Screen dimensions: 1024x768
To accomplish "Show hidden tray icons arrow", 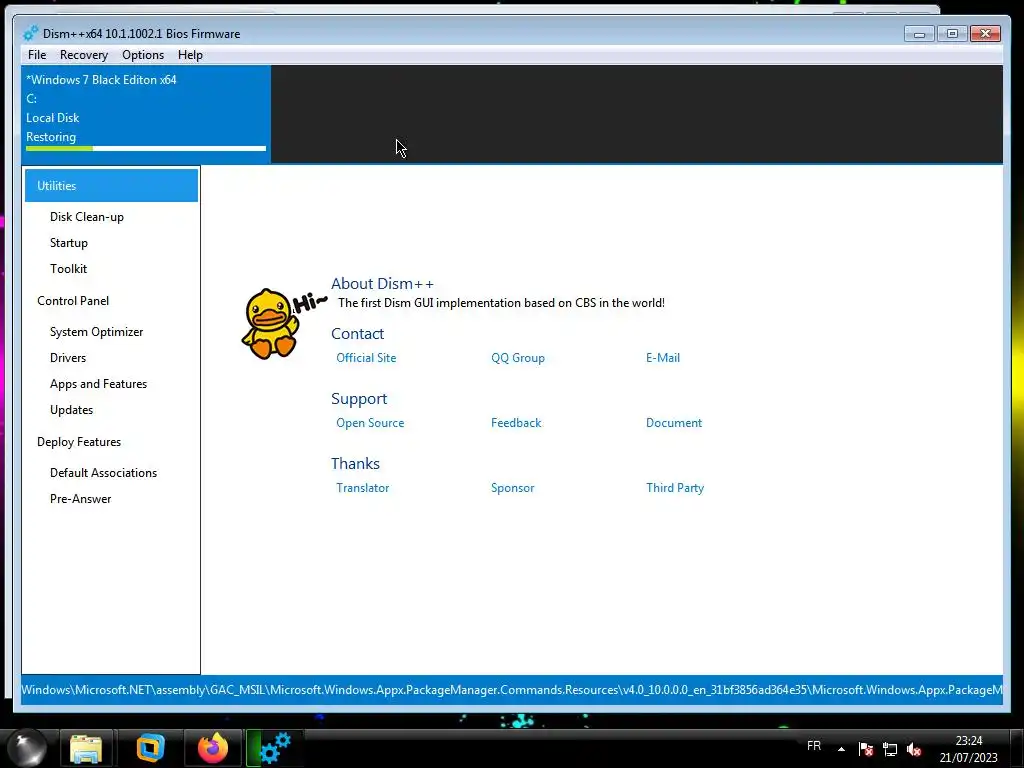I will 841,749.
